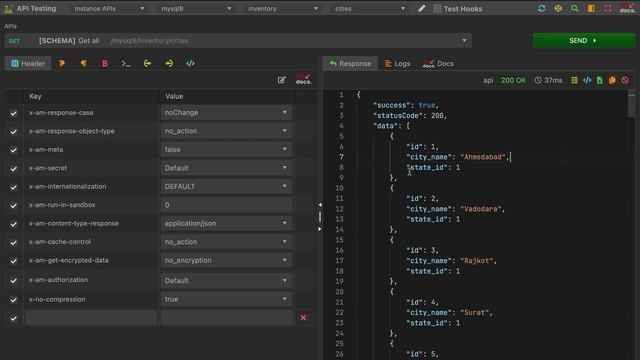Uncheck the x-am-secret header checkbox
The height and width of the screenshot is (360, 640).
coord(13,169)
